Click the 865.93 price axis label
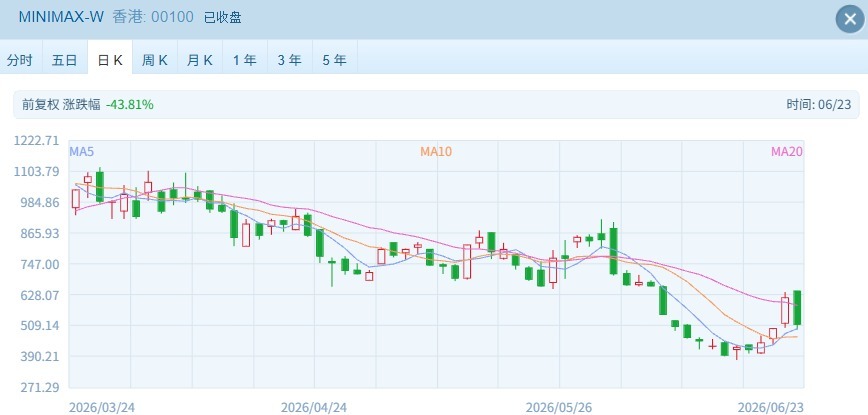868x415 pixels. pyautogui.click(x=38, y=234)
